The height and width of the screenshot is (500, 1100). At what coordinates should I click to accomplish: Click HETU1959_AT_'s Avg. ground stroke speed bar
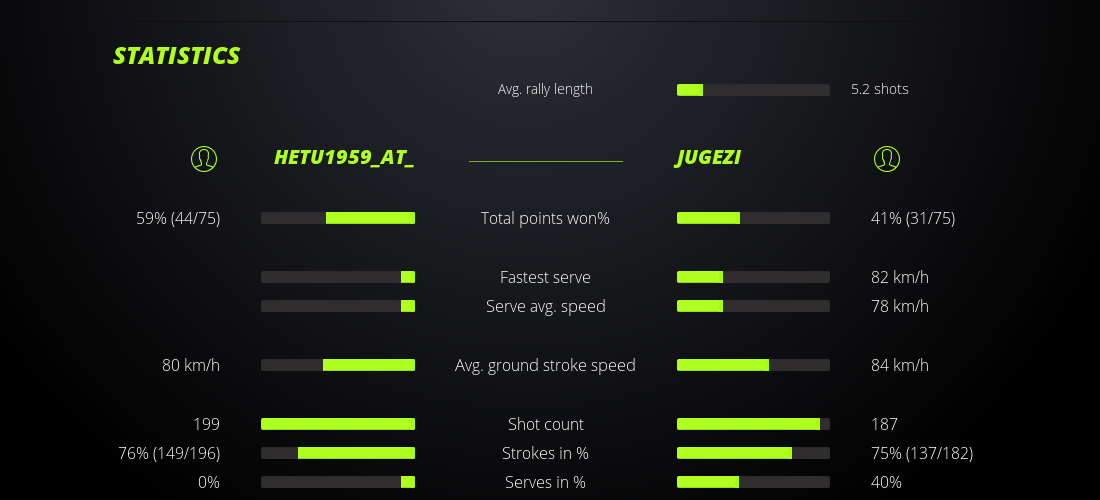(x=338, y=365)
